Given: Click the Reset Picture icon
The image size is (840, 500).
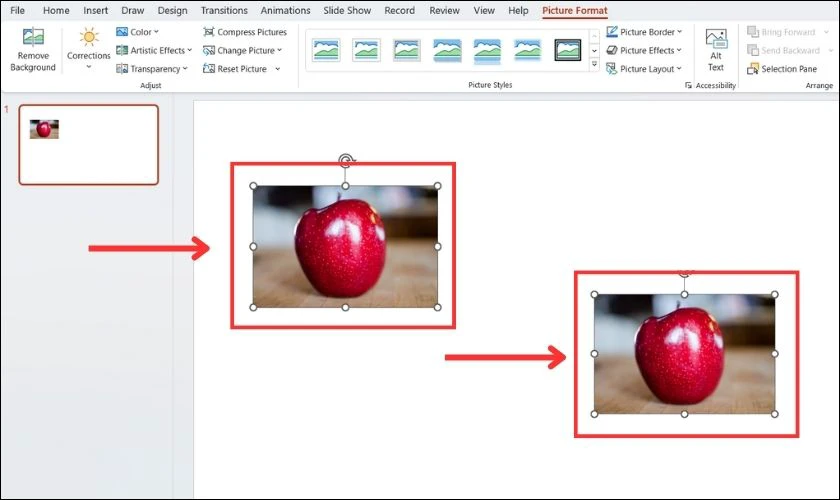Looking at the screenshot, I should [x=209, y=69].
